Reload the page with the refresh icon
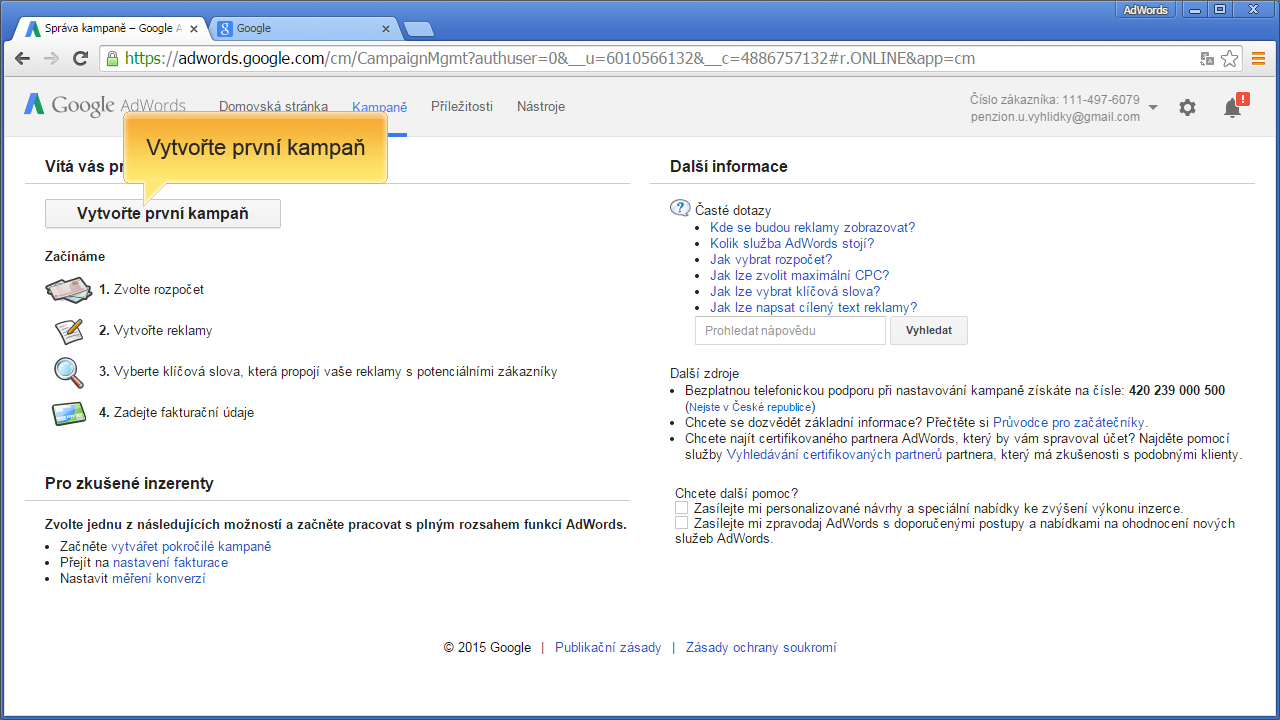Image resolution: width=1280 pixels, height=720 pixels. point(81,58)
